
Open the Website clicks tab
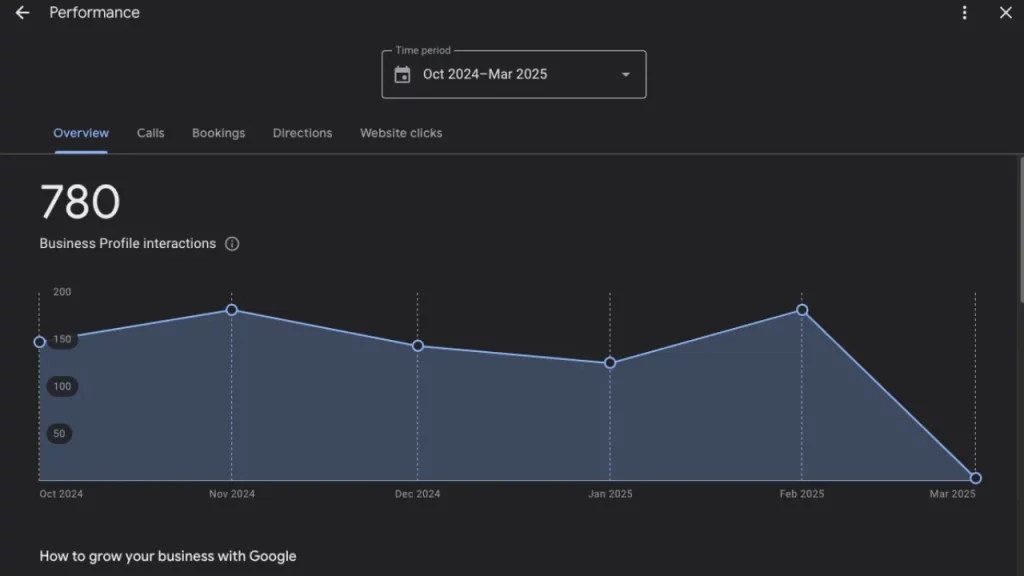pyautogui.click(x=400, y=133)
